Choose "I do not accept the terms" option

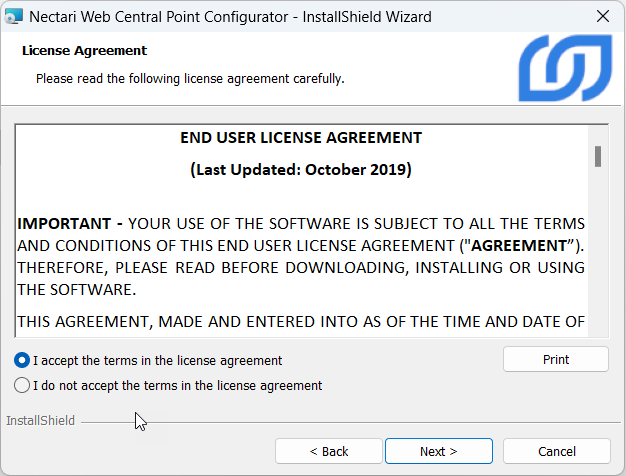[x=22, y=385]
